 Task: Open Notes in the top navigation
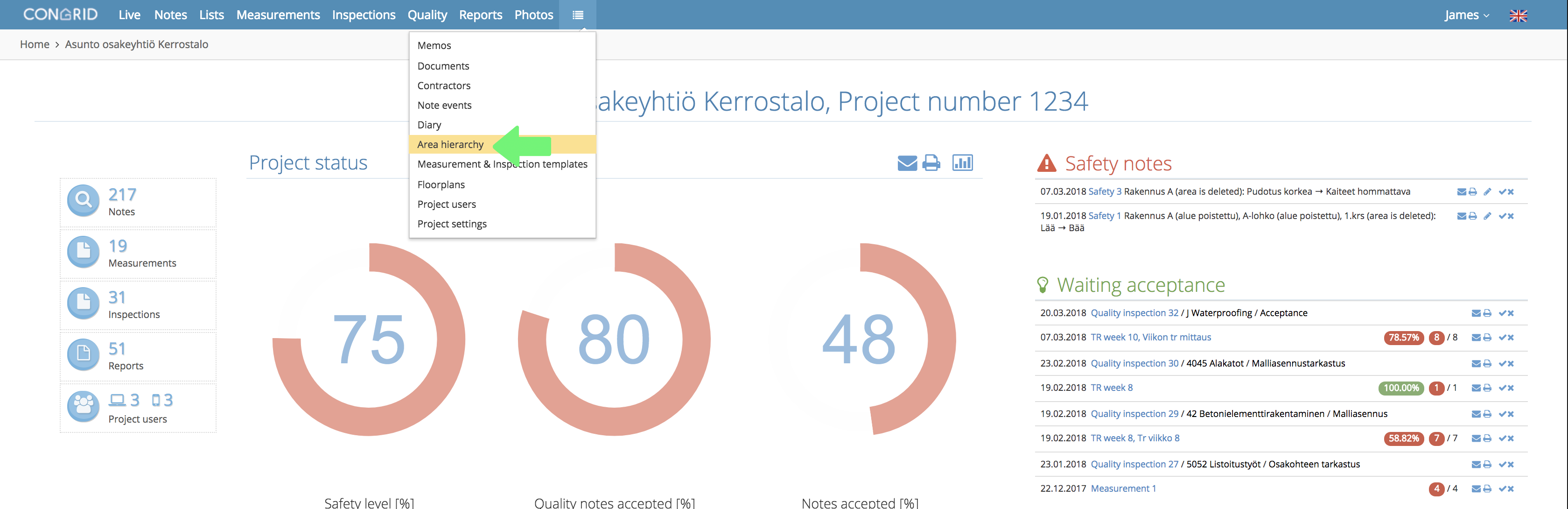pos(170,14)
